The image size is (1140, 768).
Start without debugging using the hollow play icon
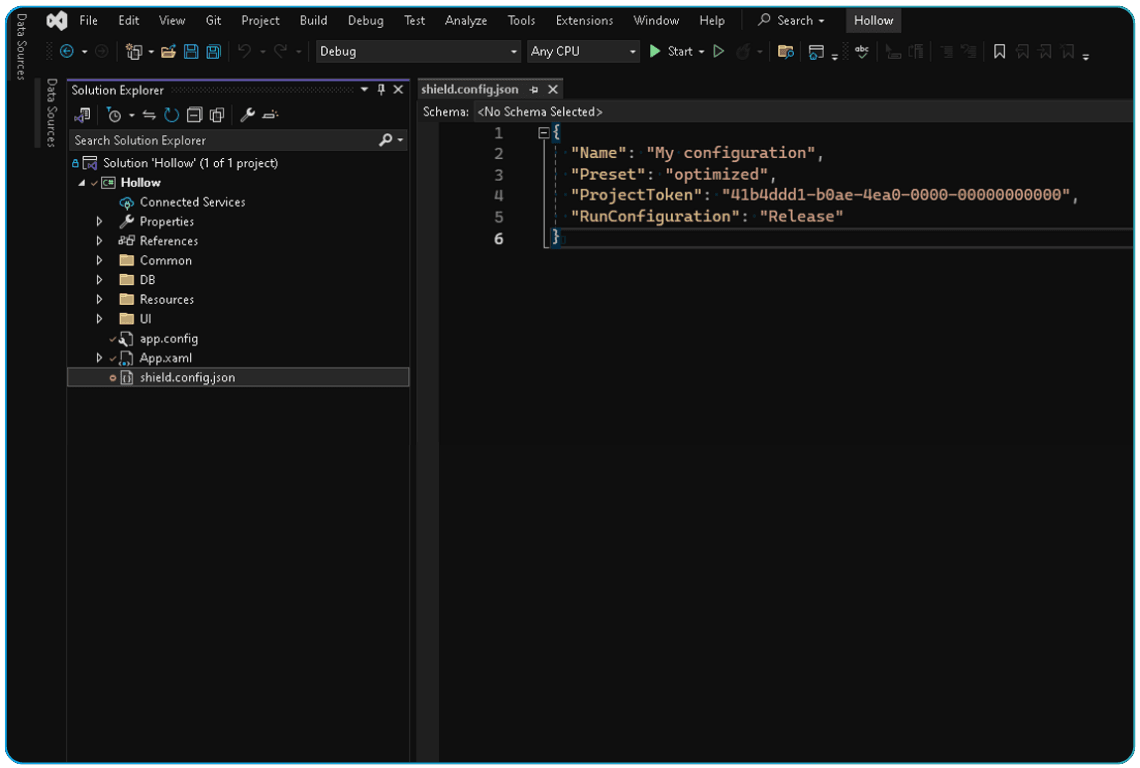point(718,51)
